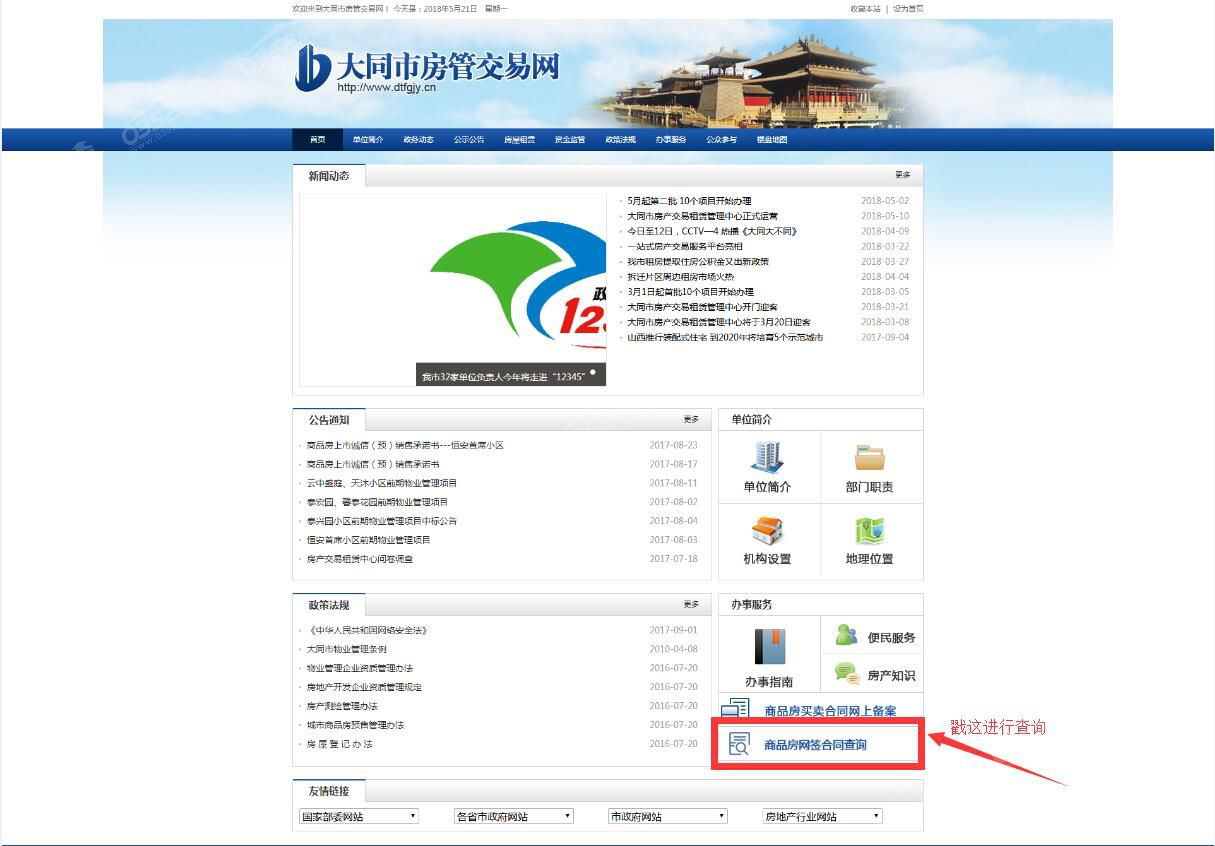Click 商品房买卖合同网上备案 link
This screenshot has height=846, width=1215.
(830, 711)
